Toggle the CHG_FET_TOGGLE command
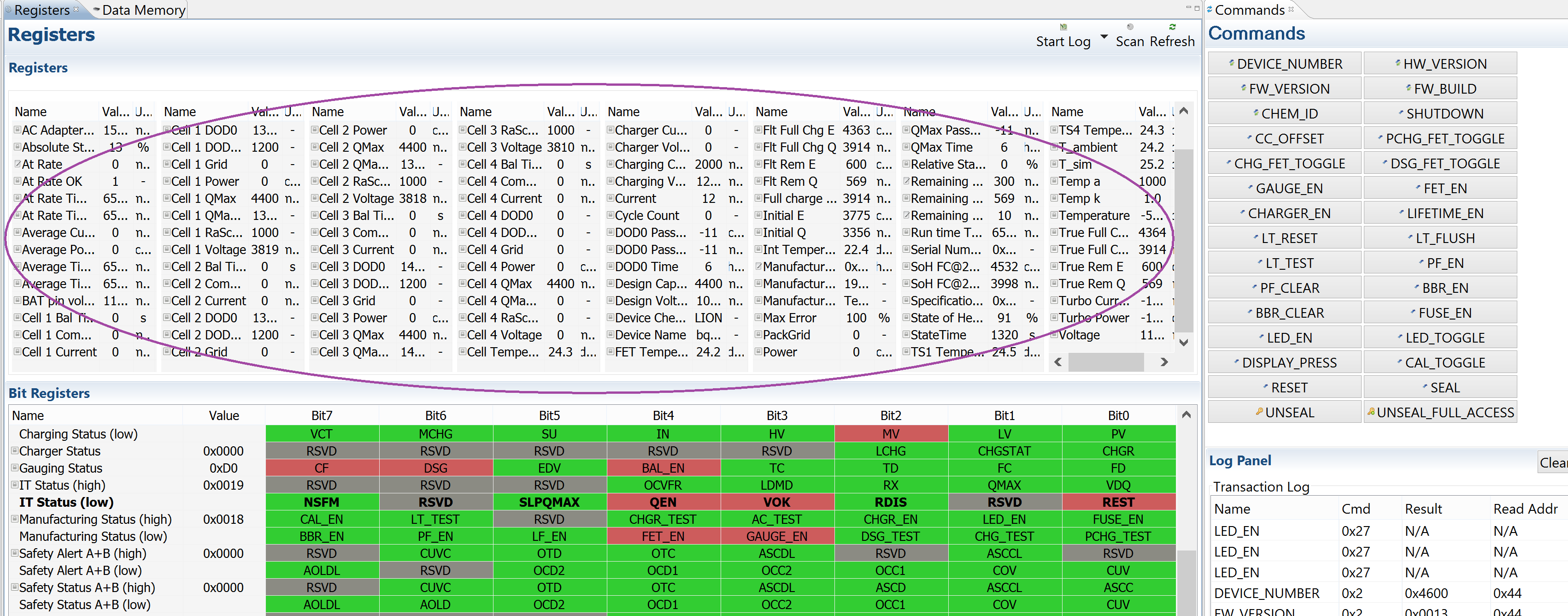 [1284, 163]
